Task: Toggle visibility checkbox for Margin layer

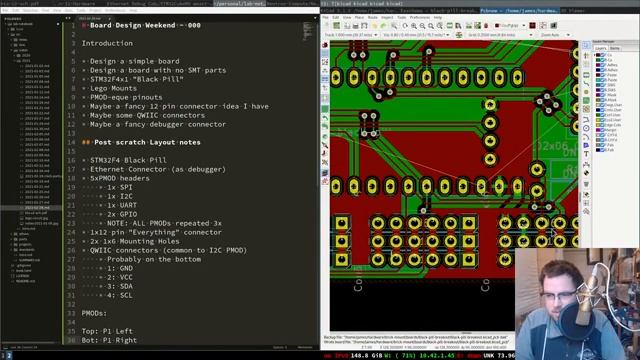Action: pyautogui.click(x=602, y=130)
